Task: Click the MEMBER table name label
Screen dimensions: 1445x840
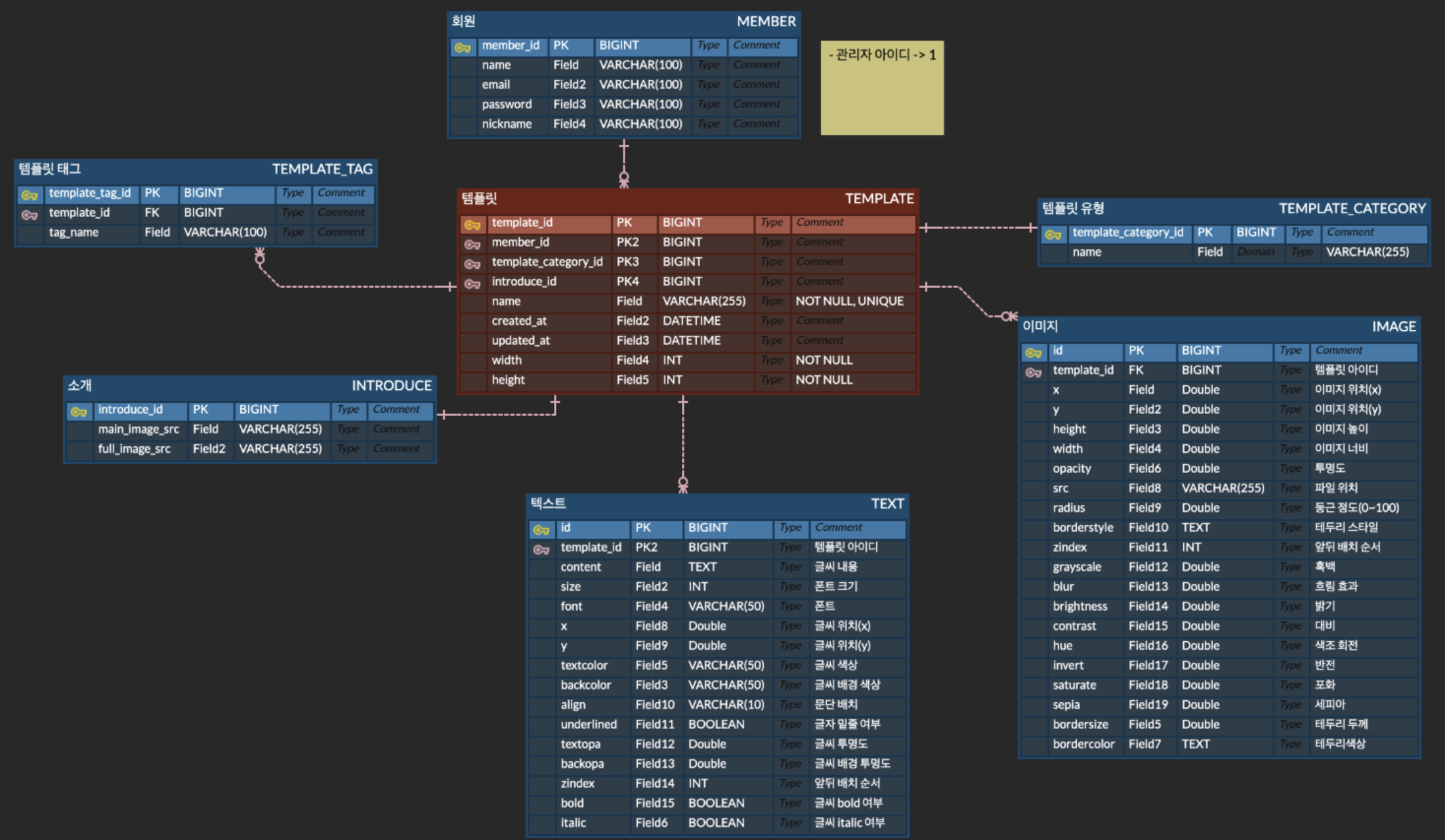Action: 766,21
